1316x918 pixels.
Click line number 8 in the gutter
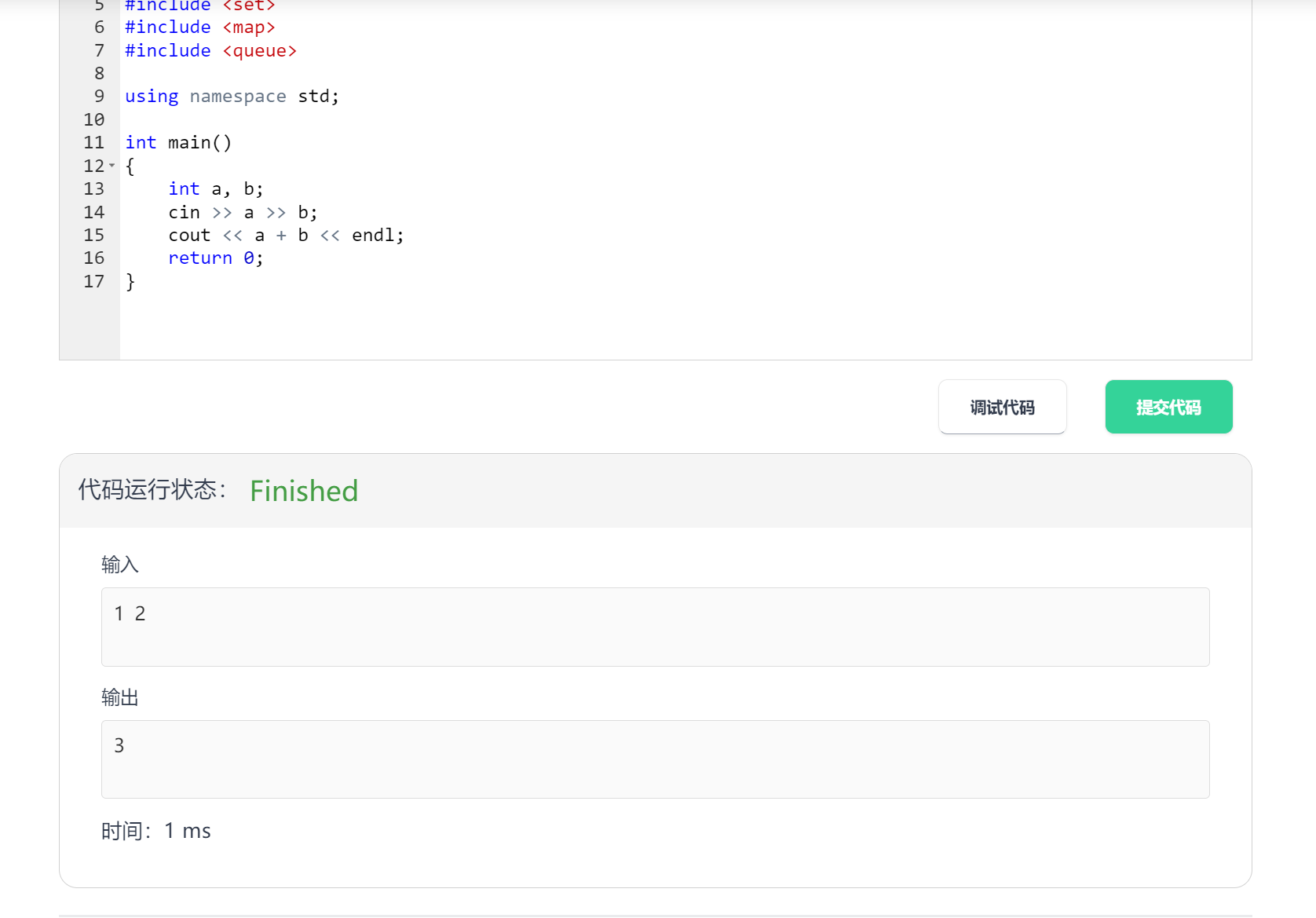[x=99, y=73]
